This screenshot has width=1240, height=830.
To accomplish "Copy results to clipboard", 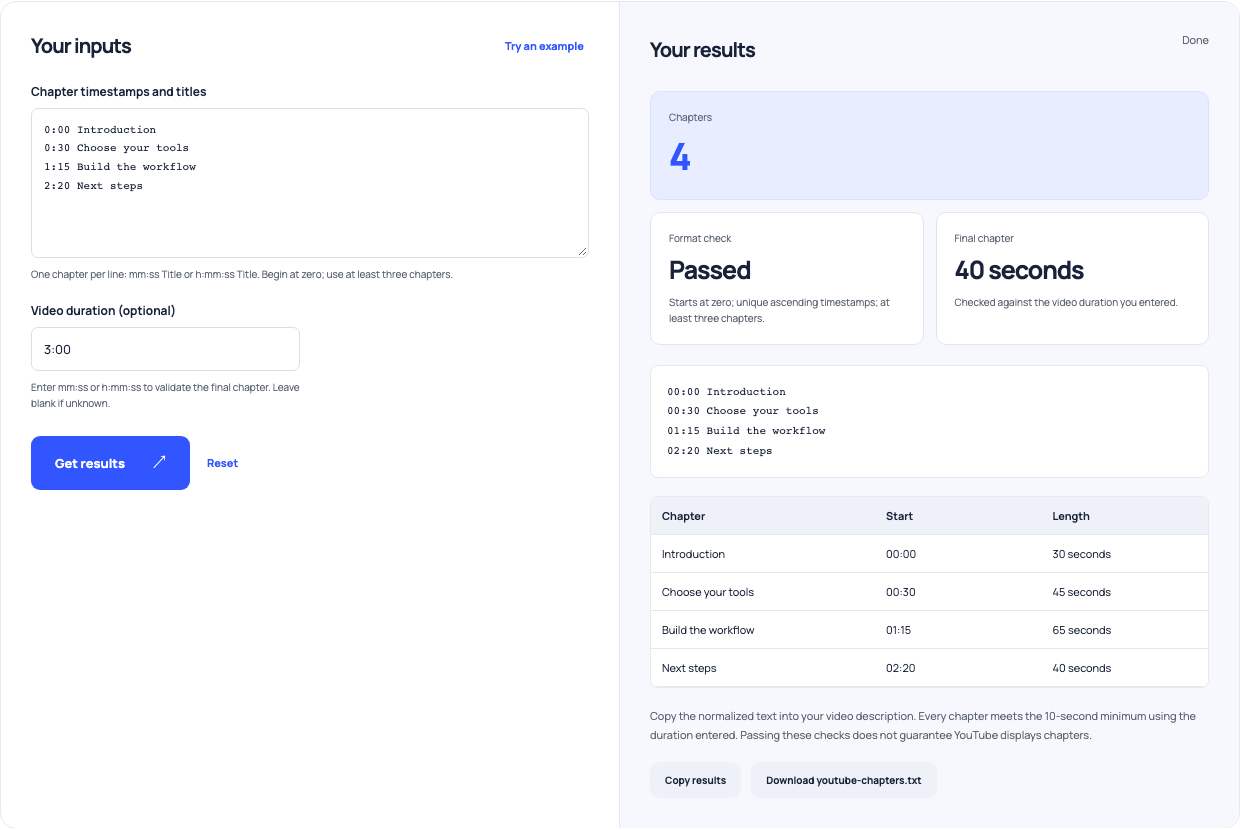I will pos(695,780).
